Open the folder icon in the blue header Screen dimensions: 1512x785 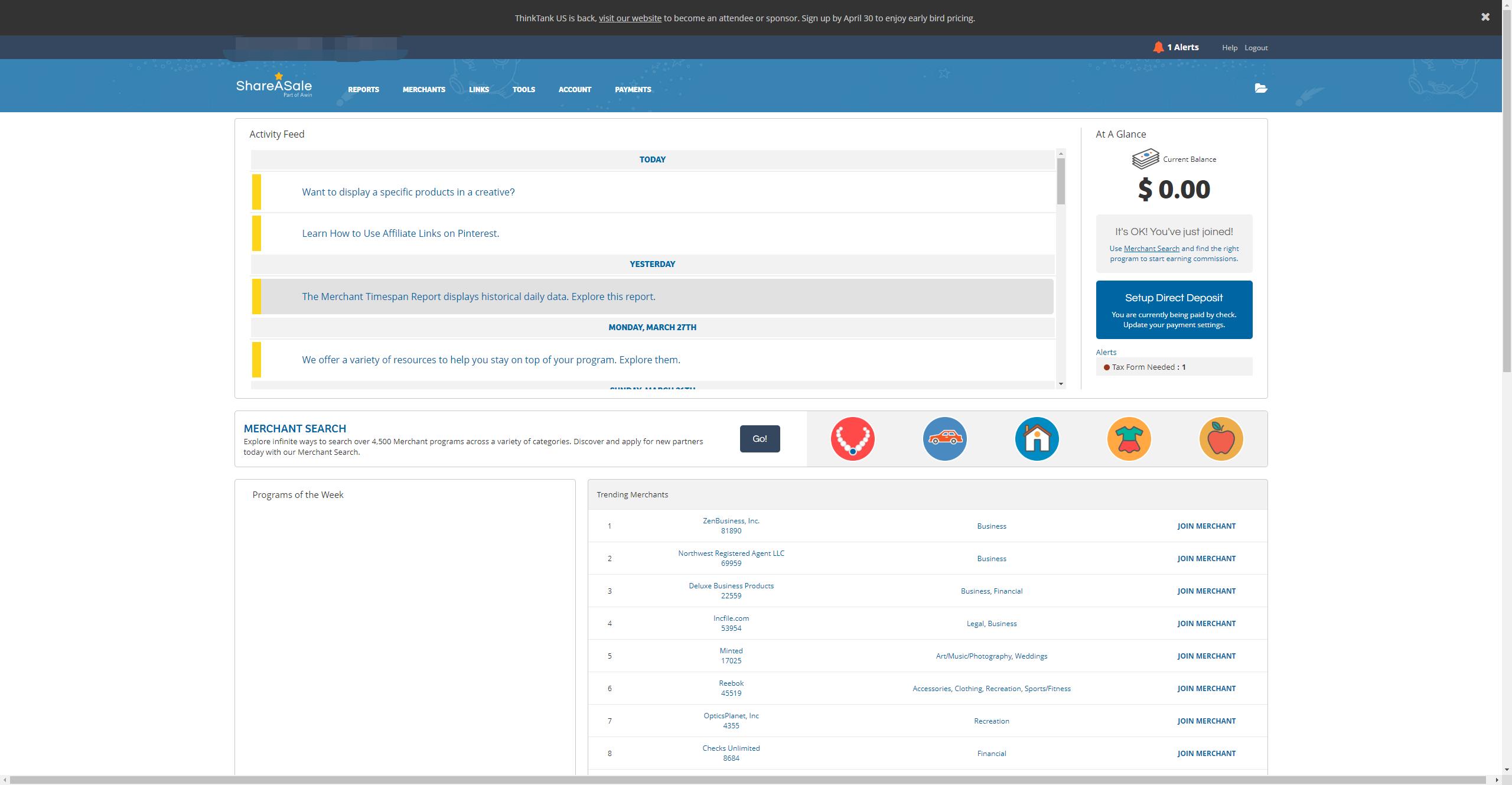pos(1261,88)
